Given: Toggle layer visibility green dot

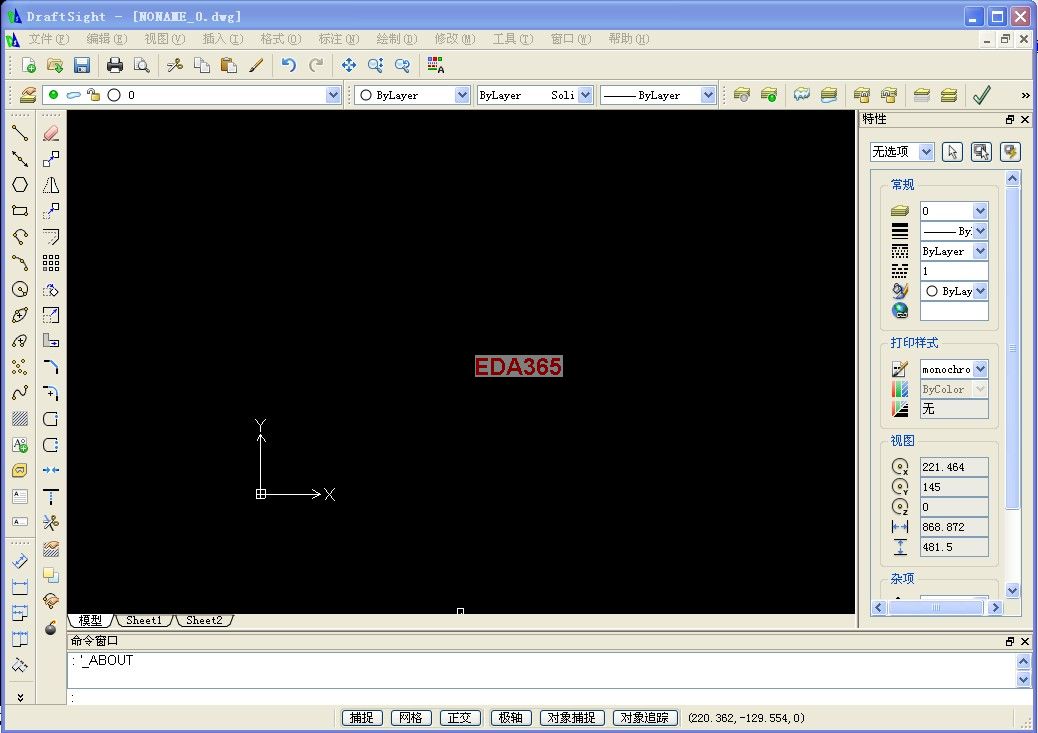Looking at the screenshot, I should 54,95.
